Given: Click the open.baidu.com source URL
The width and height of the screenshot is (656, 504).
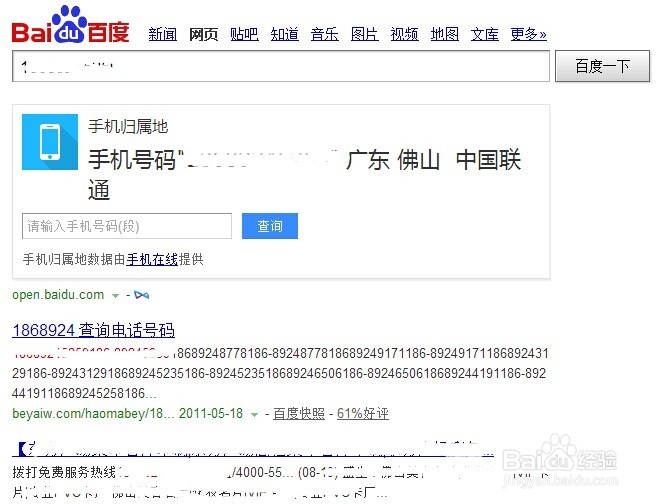Looking at the screenshot, I should click(58, 295).
